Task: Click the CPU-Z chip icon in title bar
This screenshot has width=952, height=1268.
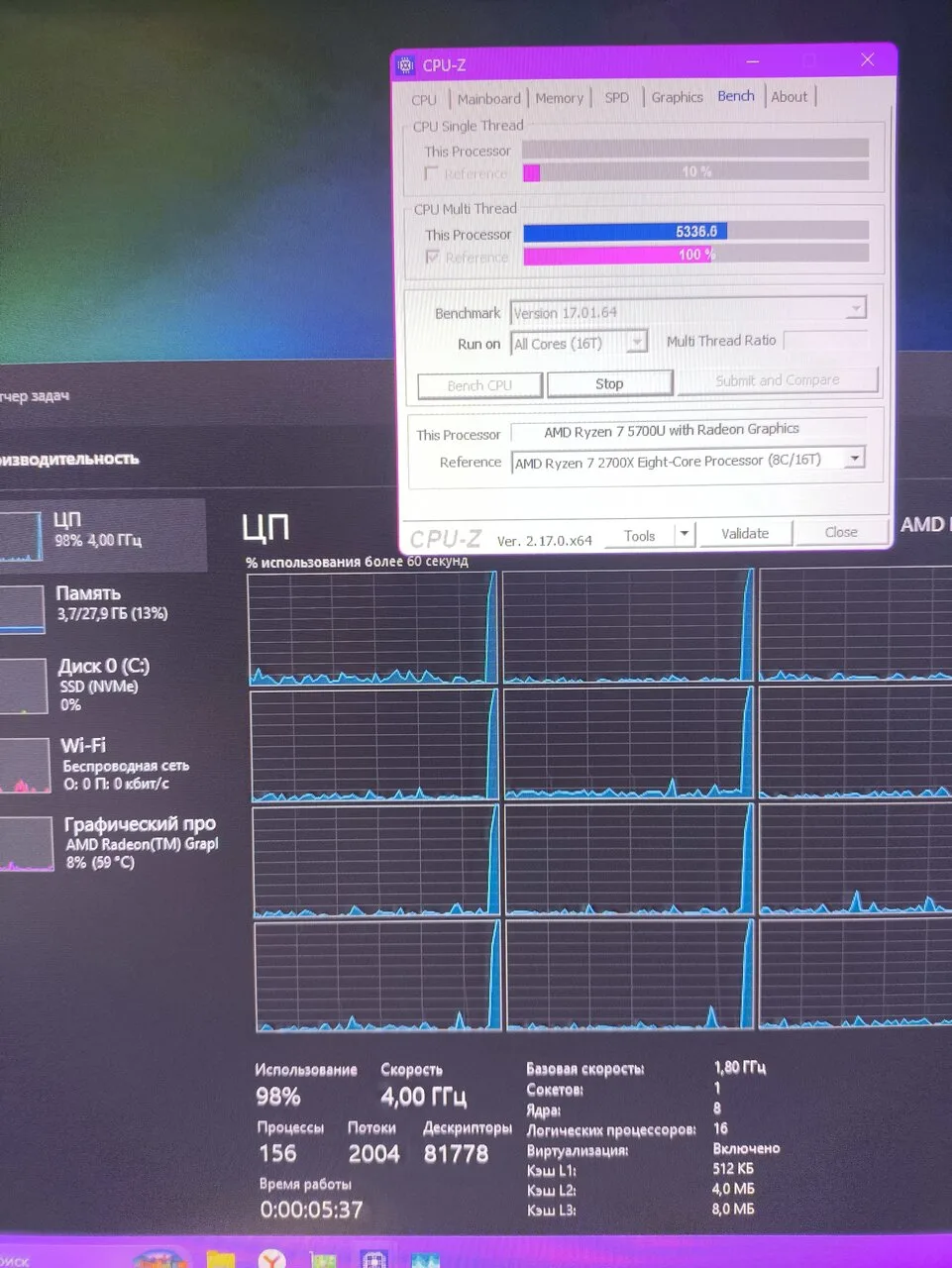Action: (x=405, y=65)
